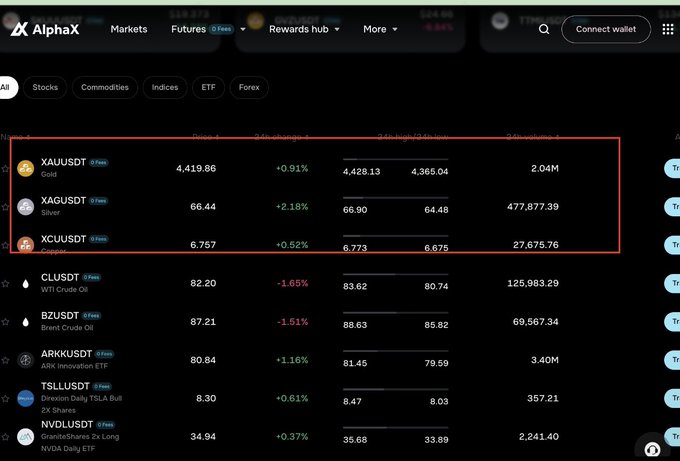Open the apps grid menu icon
The image size is (680, 461).
[x=668, y=29]
